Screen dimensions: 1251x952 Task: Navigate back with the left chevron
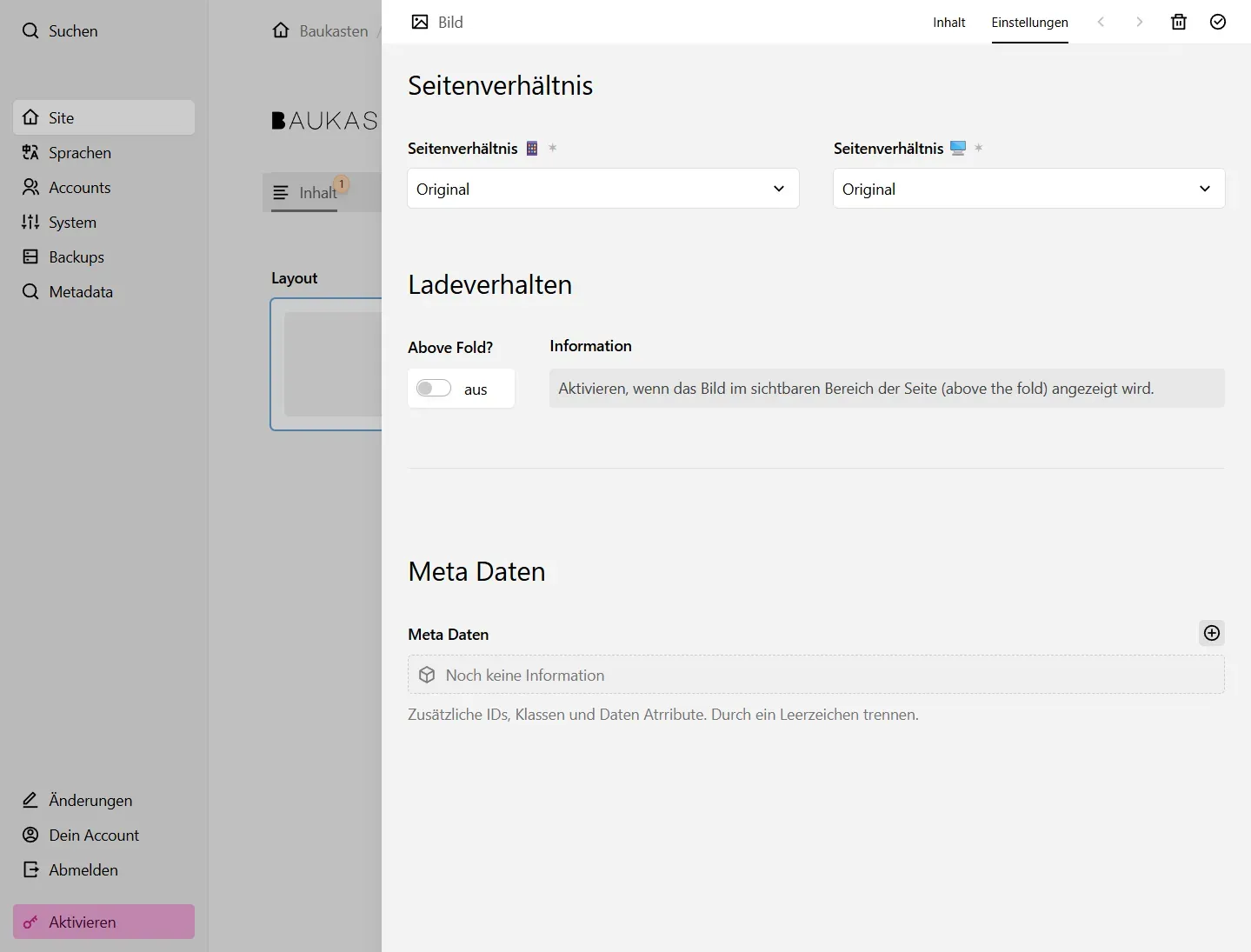tap(1100, 22)
